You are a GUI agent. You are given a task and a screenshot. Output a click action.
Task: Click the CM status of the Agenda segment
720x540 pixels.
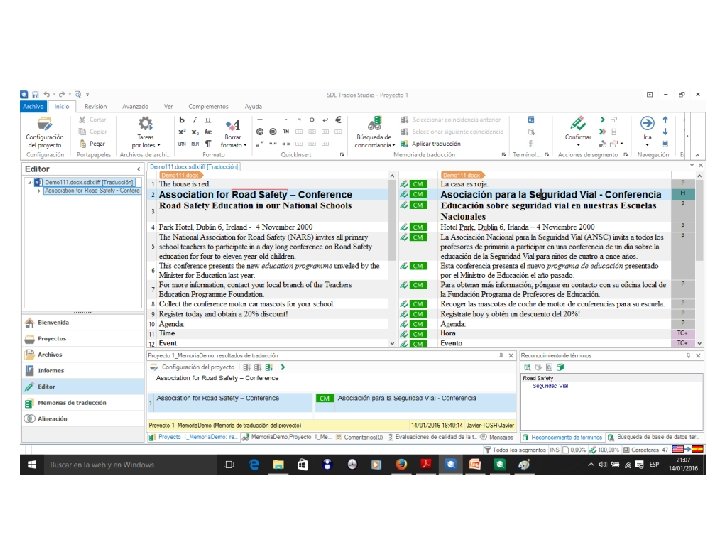pos(418,324)
